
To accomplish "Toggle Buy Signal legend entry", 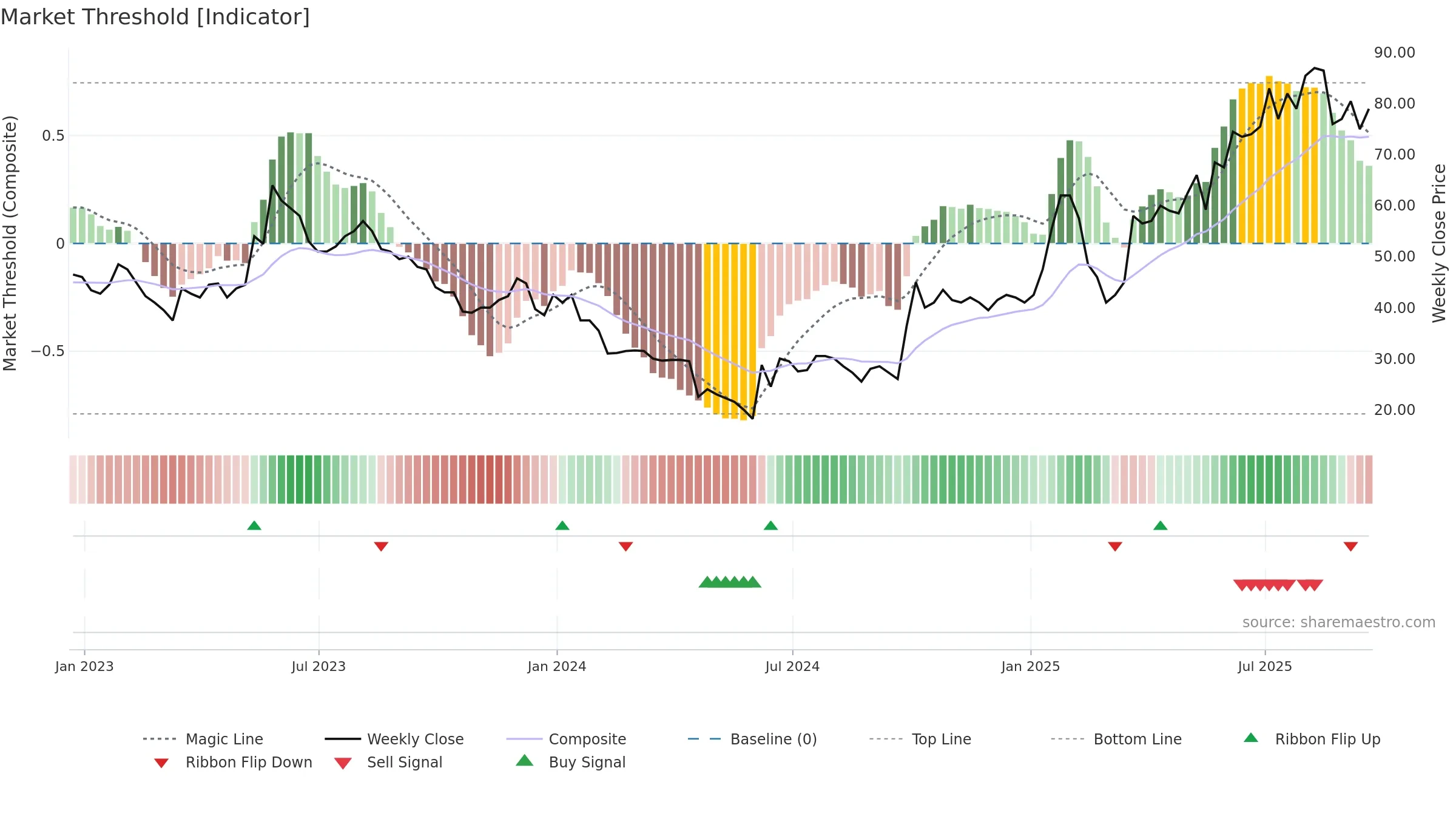I will click(571, 762).
